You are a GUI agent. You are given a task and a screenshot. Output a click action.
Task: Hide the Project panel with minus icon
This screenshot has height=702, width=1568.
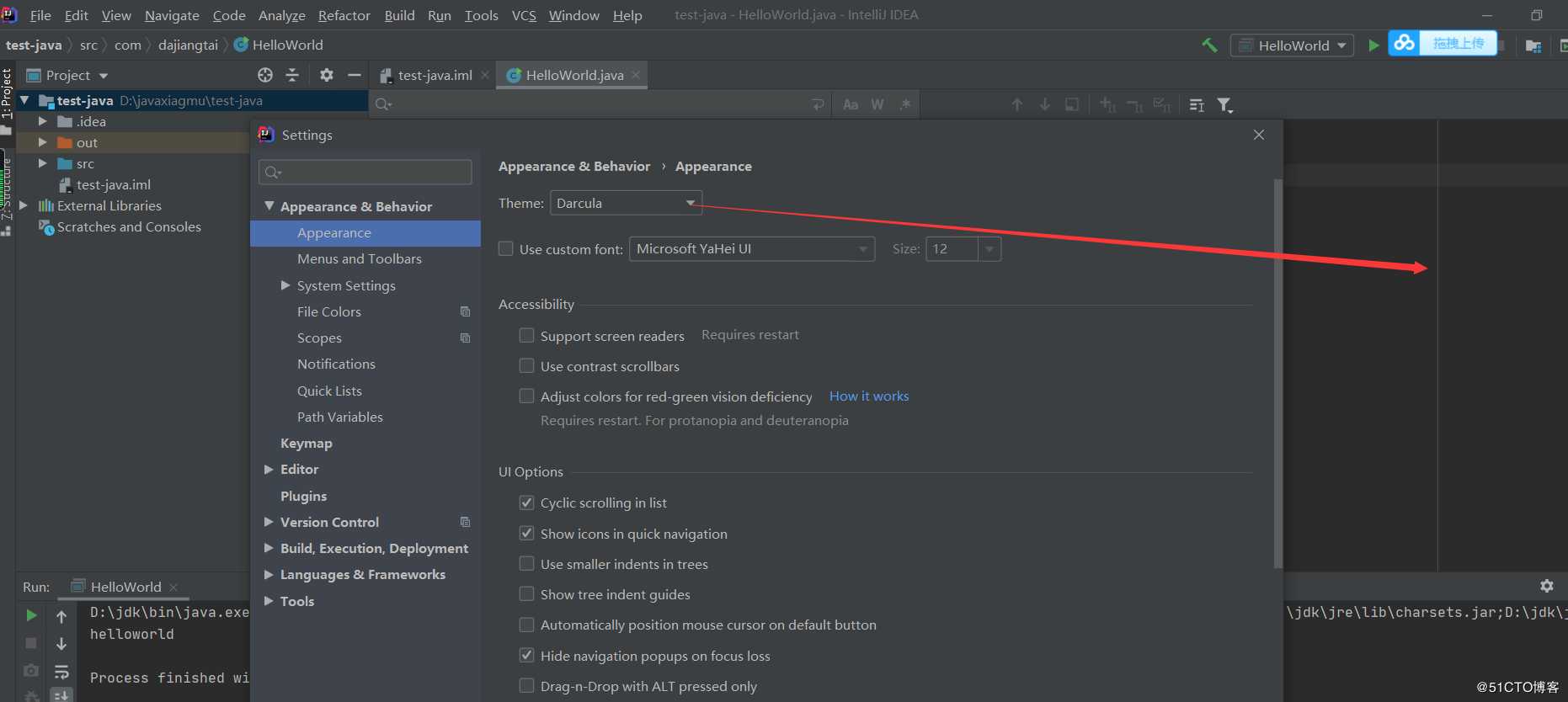click(355, 75)
